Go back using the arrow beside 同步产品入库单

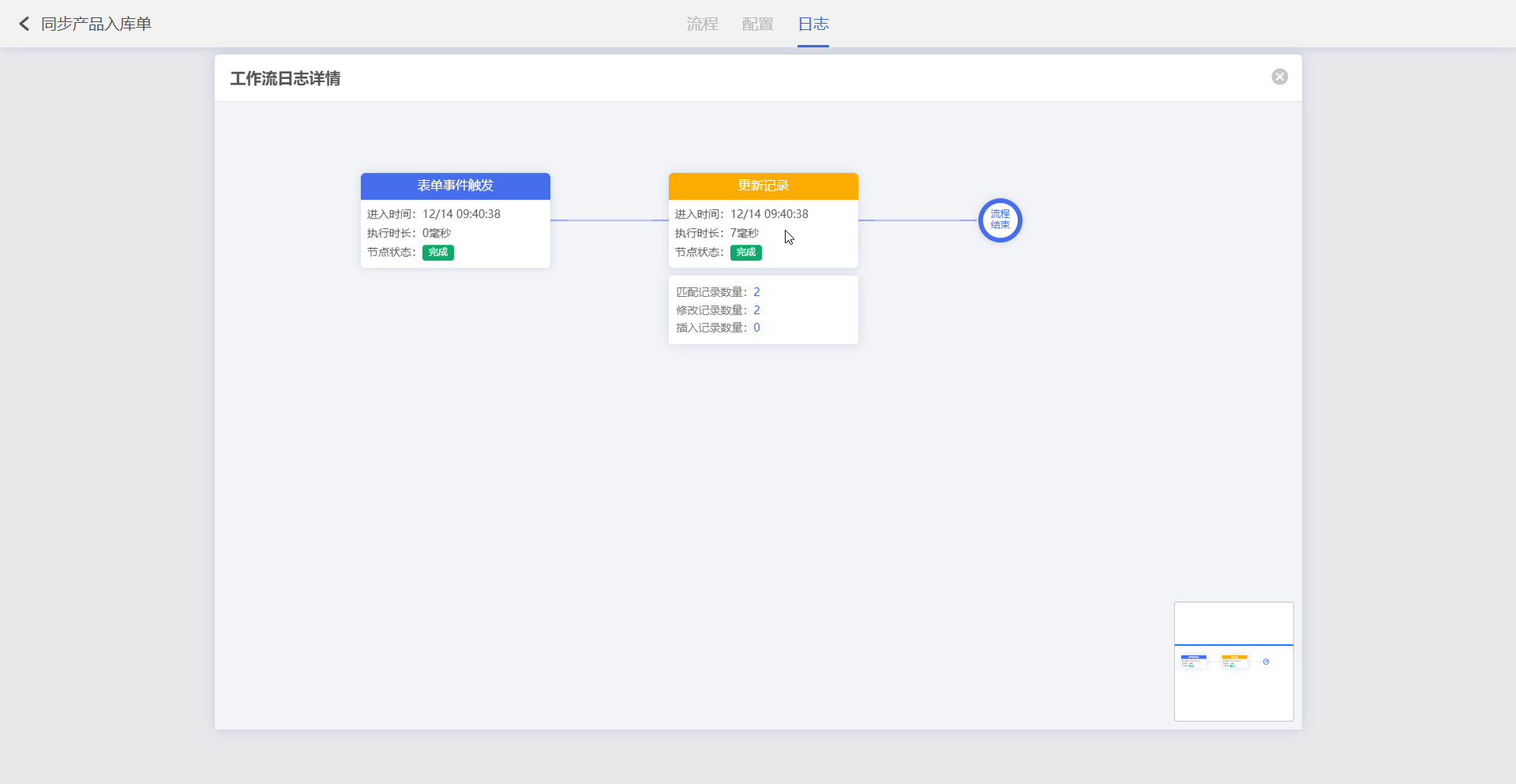click(x=24, y=24)
